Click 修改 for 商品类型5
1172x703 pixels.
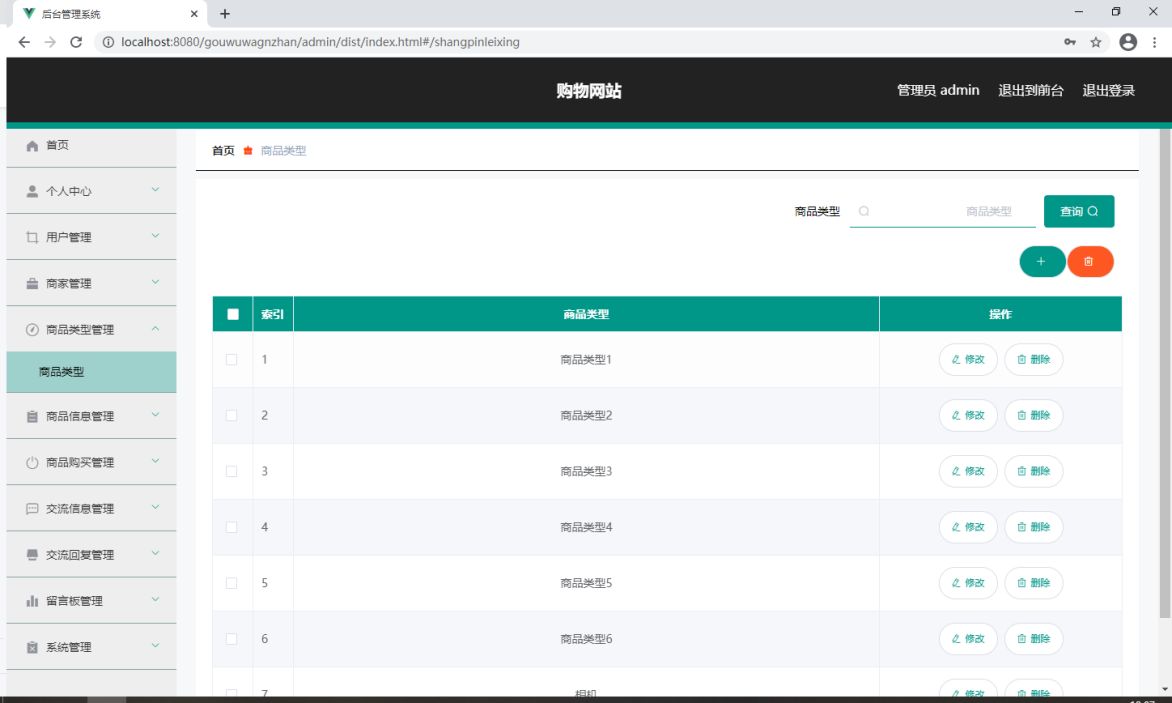pyautogui.click(x=968, y=583)
